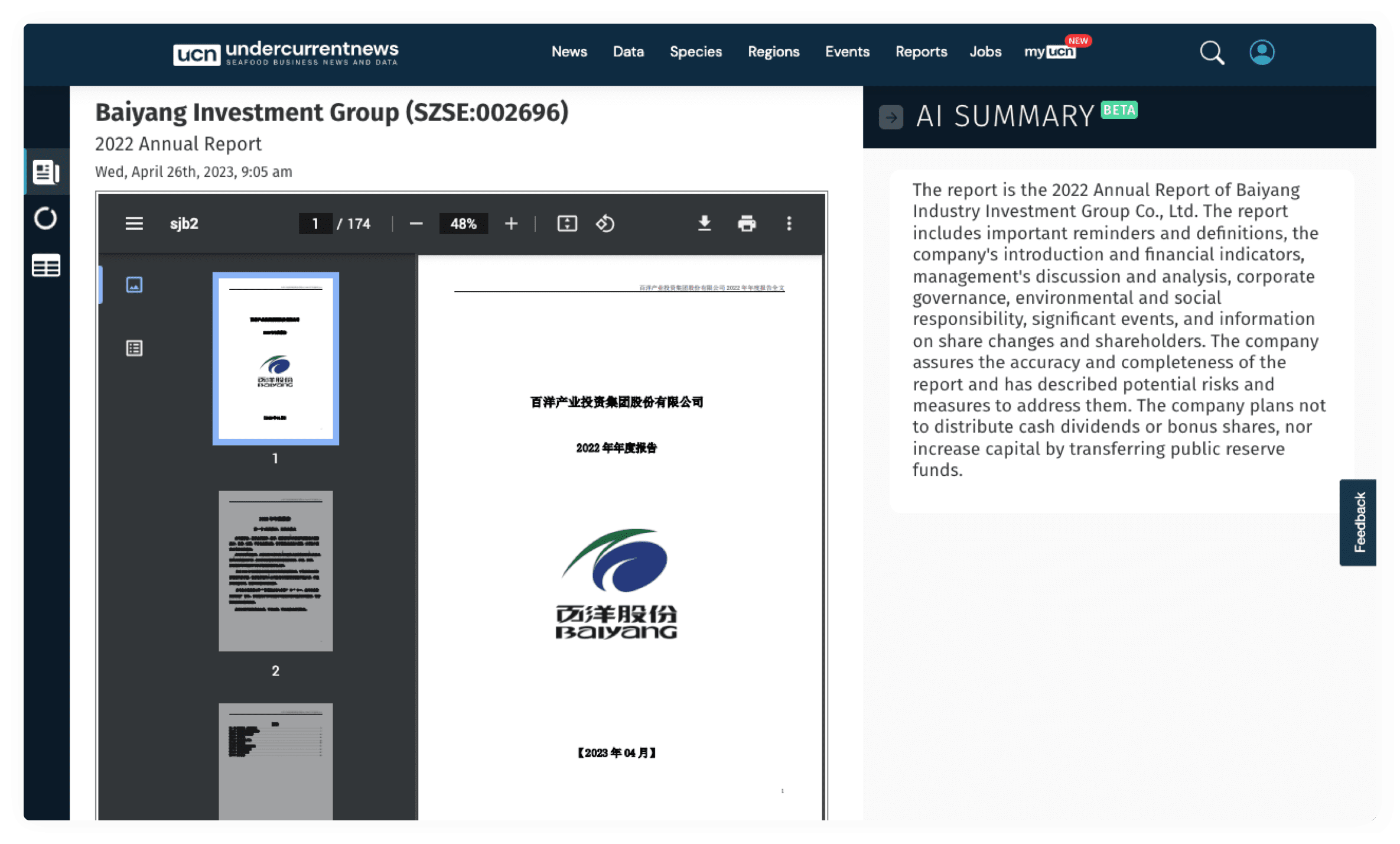Click the image thumbnail panel icon
This screenshot has height=844, width=1400.
(134, 285)
